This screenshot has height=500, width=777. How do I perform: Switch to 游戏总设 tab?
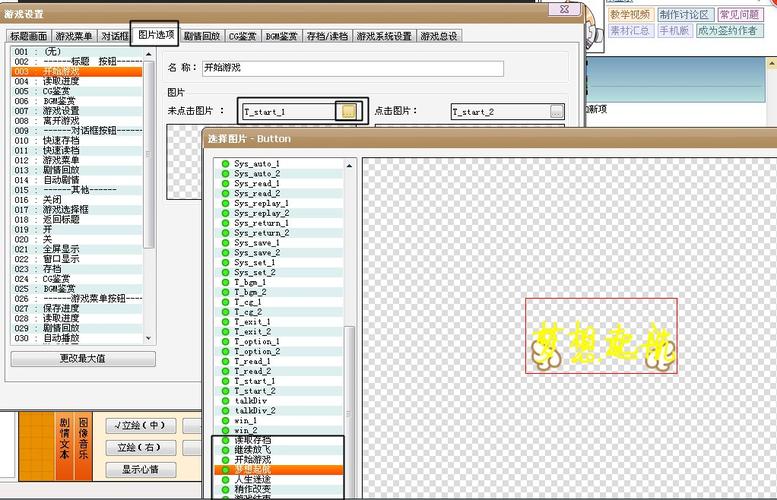point(439,36)
